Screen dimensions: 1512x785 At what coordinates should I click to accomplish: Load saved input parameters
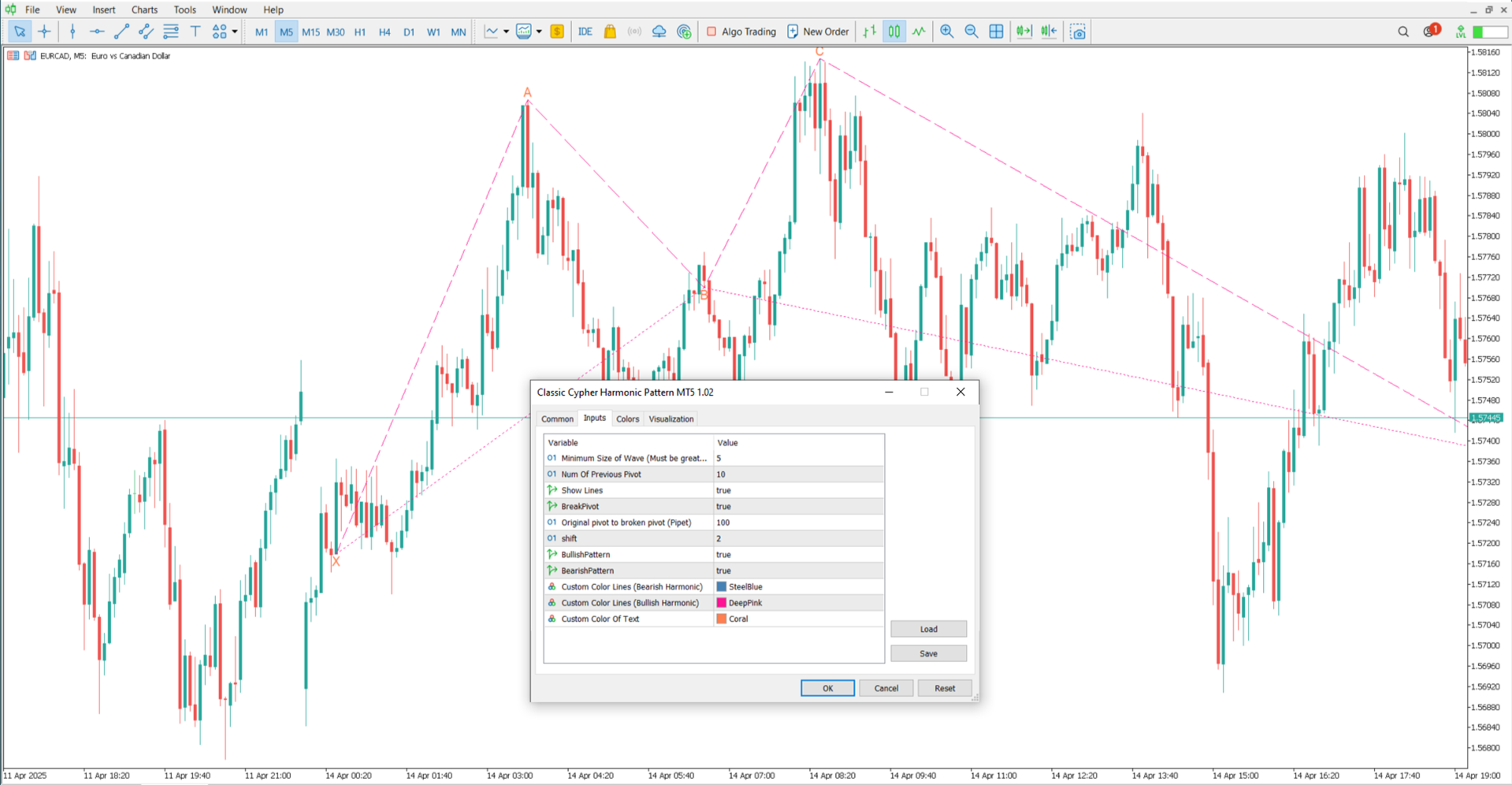pyautogui.click(x=929, y=629)
